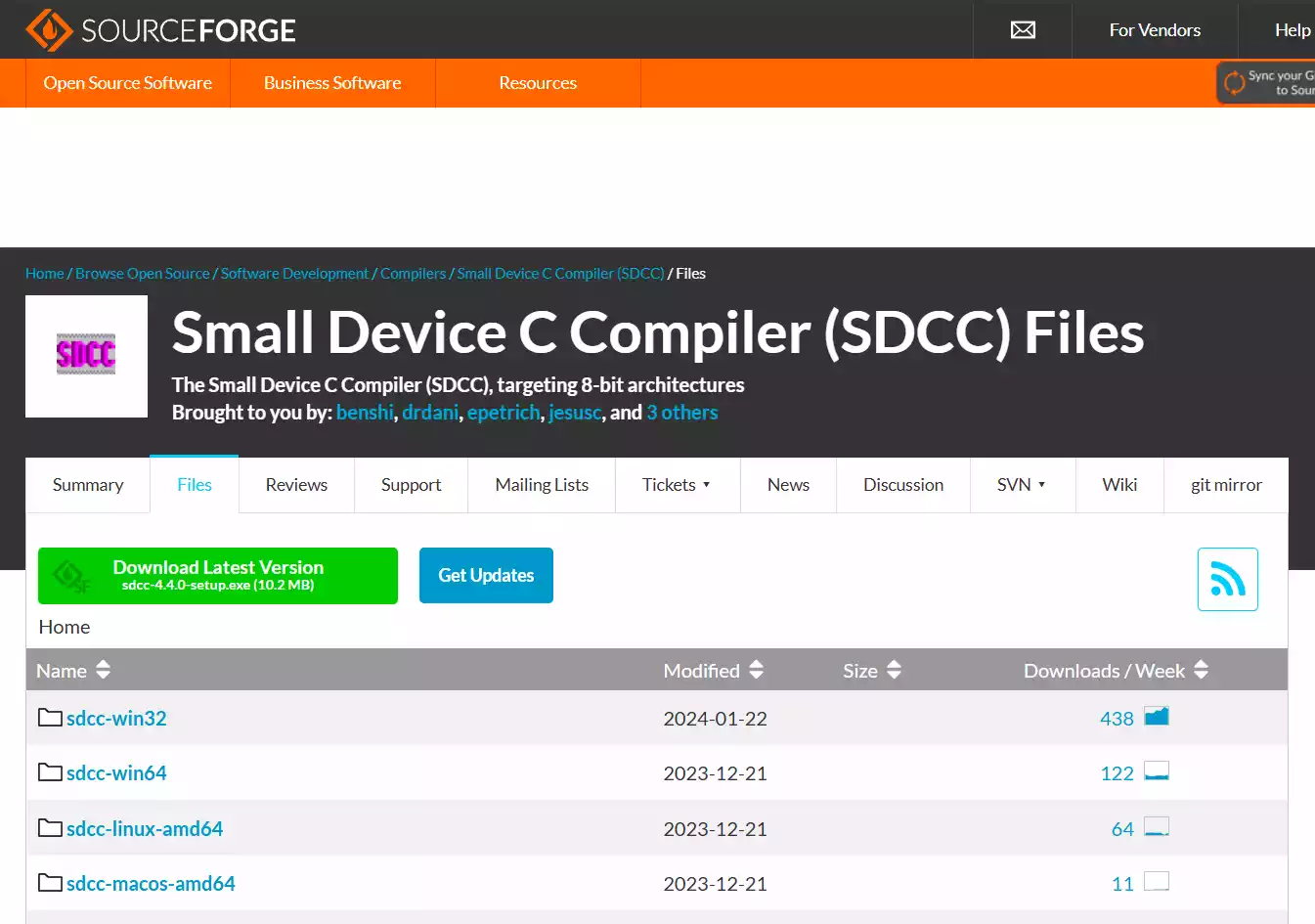Open the Resources menu
The image size is (1315, 924).
[538, 83]
